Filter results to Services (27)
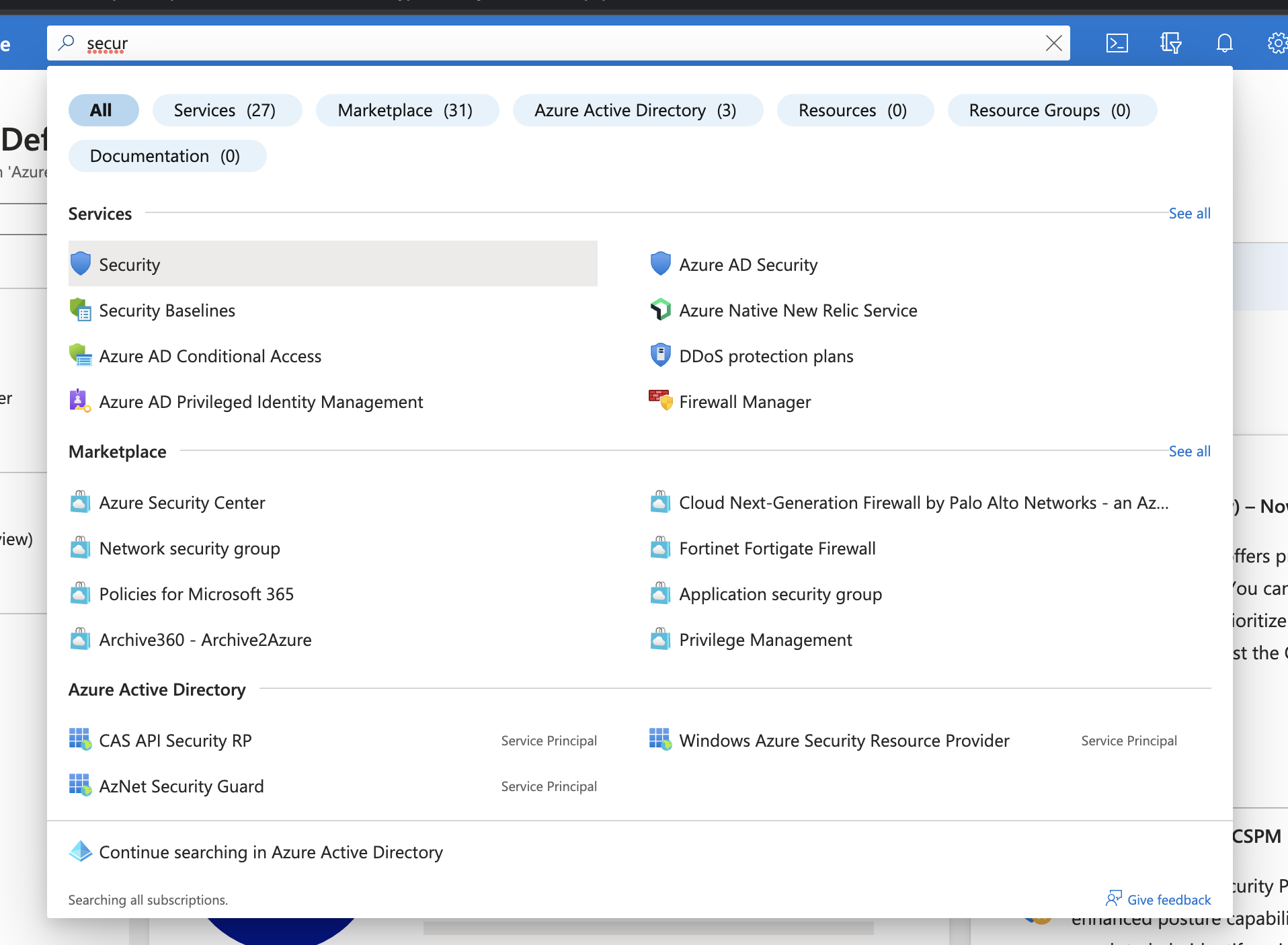This screenshot has width=1288, height=945. [x=227, y=110]
